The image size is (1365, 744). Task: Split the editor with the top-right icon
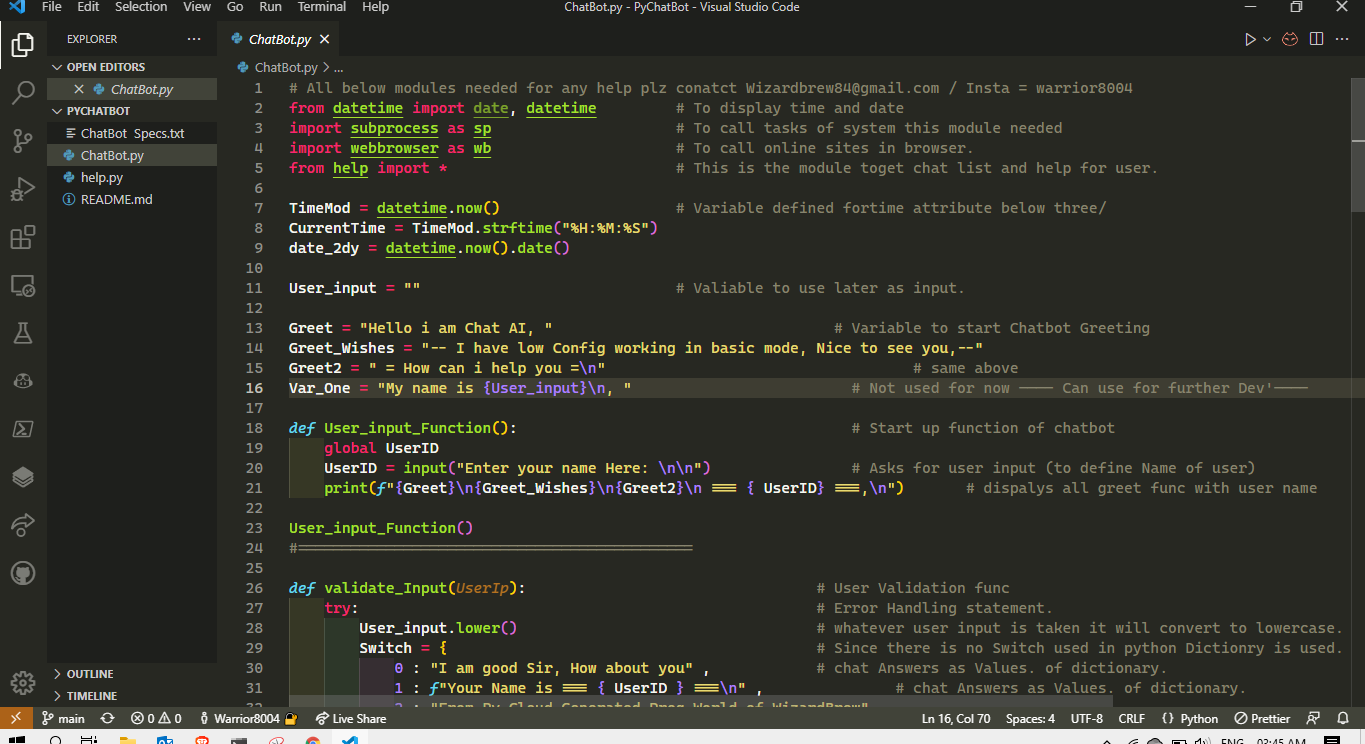point(1315,38)
